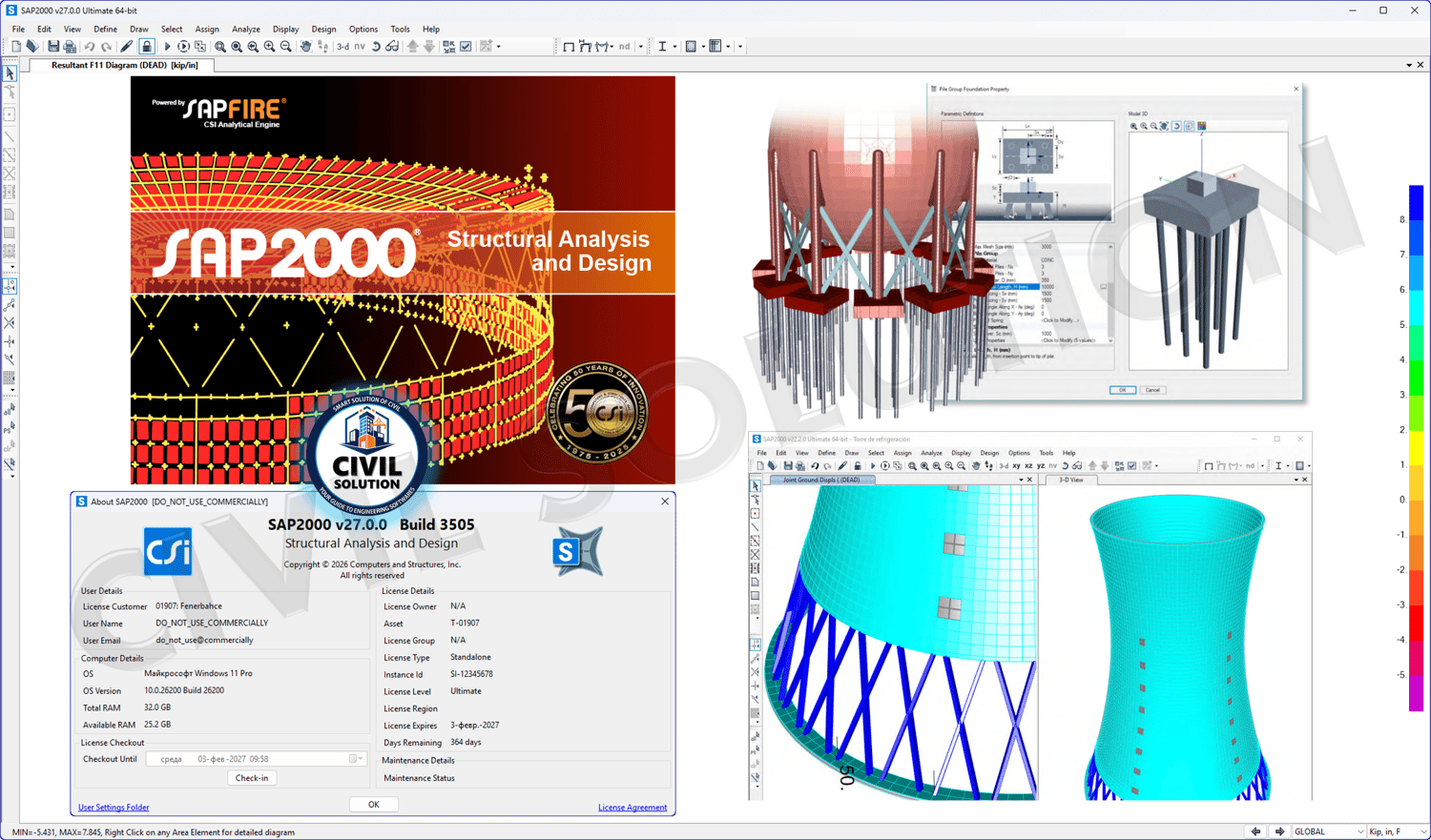Screen dimensions: 1431x840
Task: Click the Rubber Band Zoom magnifier icon
Action: pos(220,47)
